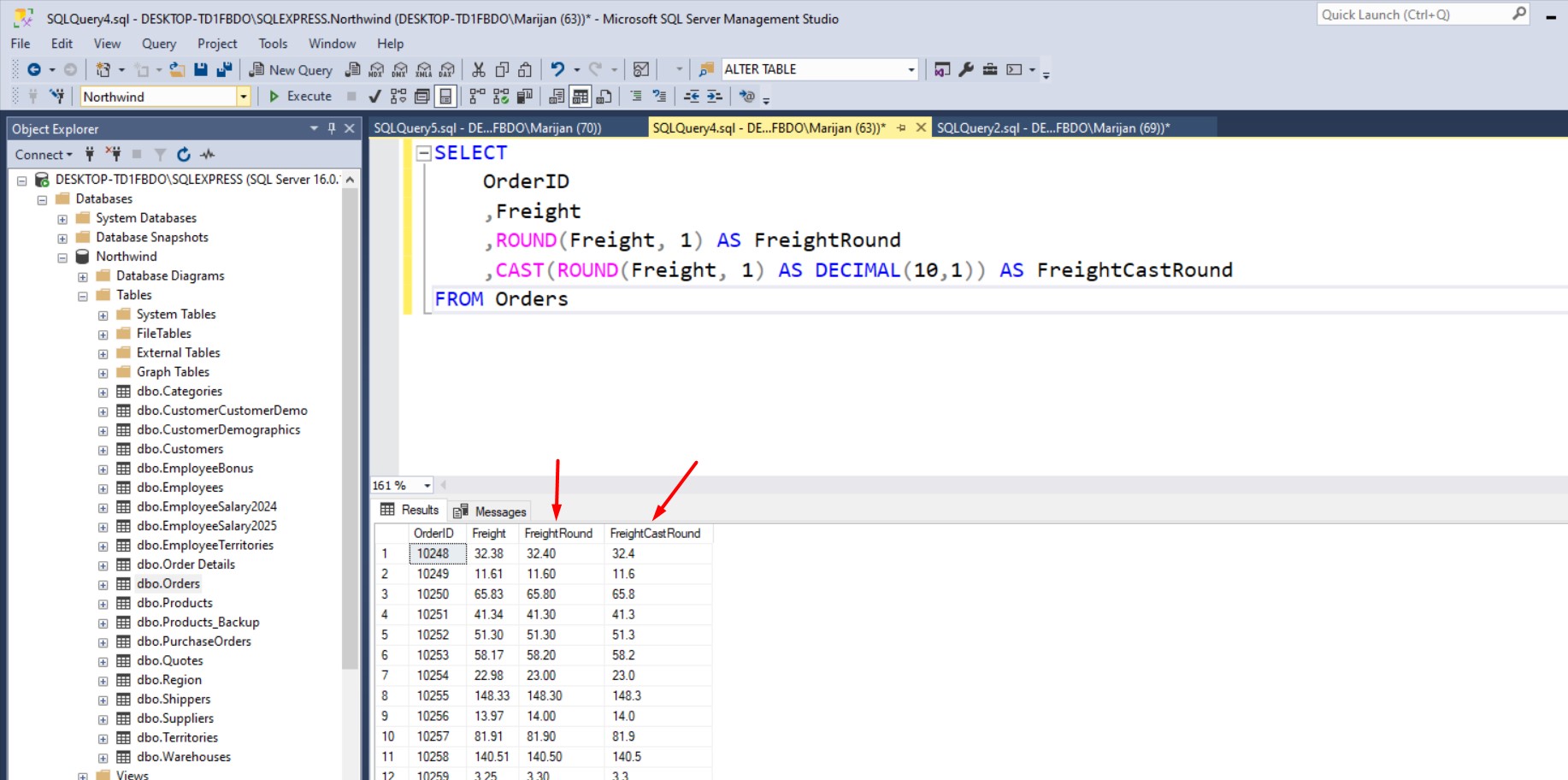Image resolution: width=1568 pixels, height=780 pixels.
Task: Toggle Include Live Query Statistics
Action: coord(501,97)
